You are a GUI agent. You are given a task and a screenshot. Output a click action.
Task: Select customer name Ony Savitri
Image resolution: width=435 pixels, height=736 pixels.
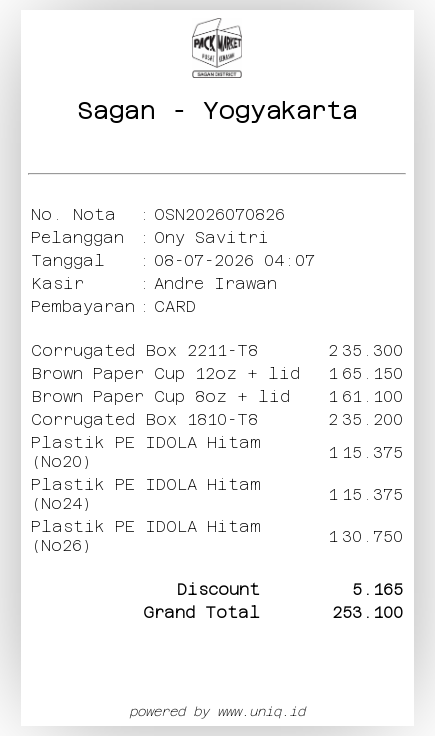[211, 238]
